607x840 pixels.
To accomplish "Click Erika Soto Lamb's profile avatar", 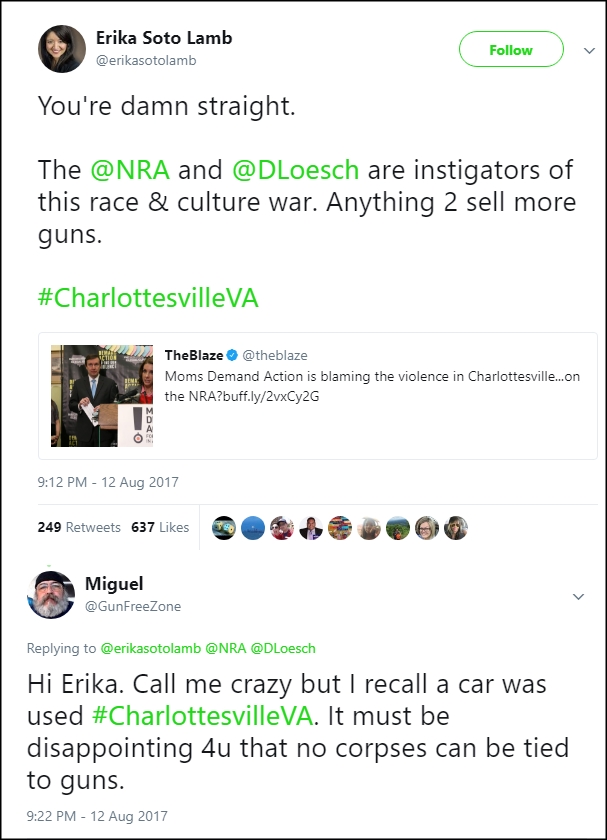I will pos(62,49).
